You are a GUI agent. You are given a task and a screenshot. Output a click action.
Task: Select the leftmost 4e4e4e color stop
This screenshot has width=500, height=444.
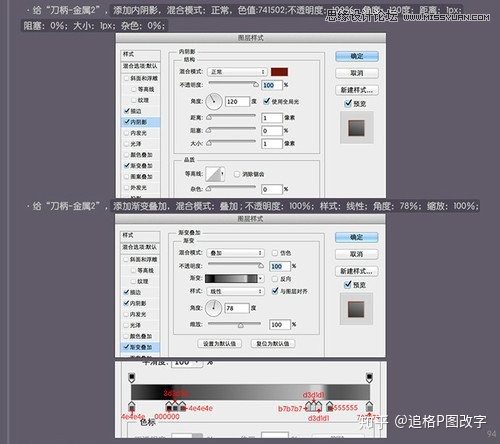[x=132, y=406]
